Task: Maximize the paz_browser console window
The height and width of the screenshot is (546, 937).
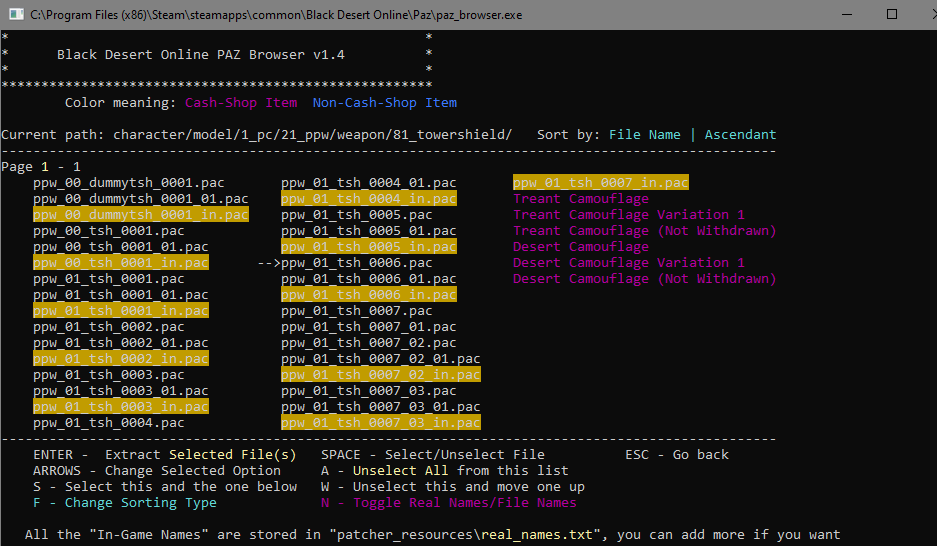Action: [x=891, y=14]
